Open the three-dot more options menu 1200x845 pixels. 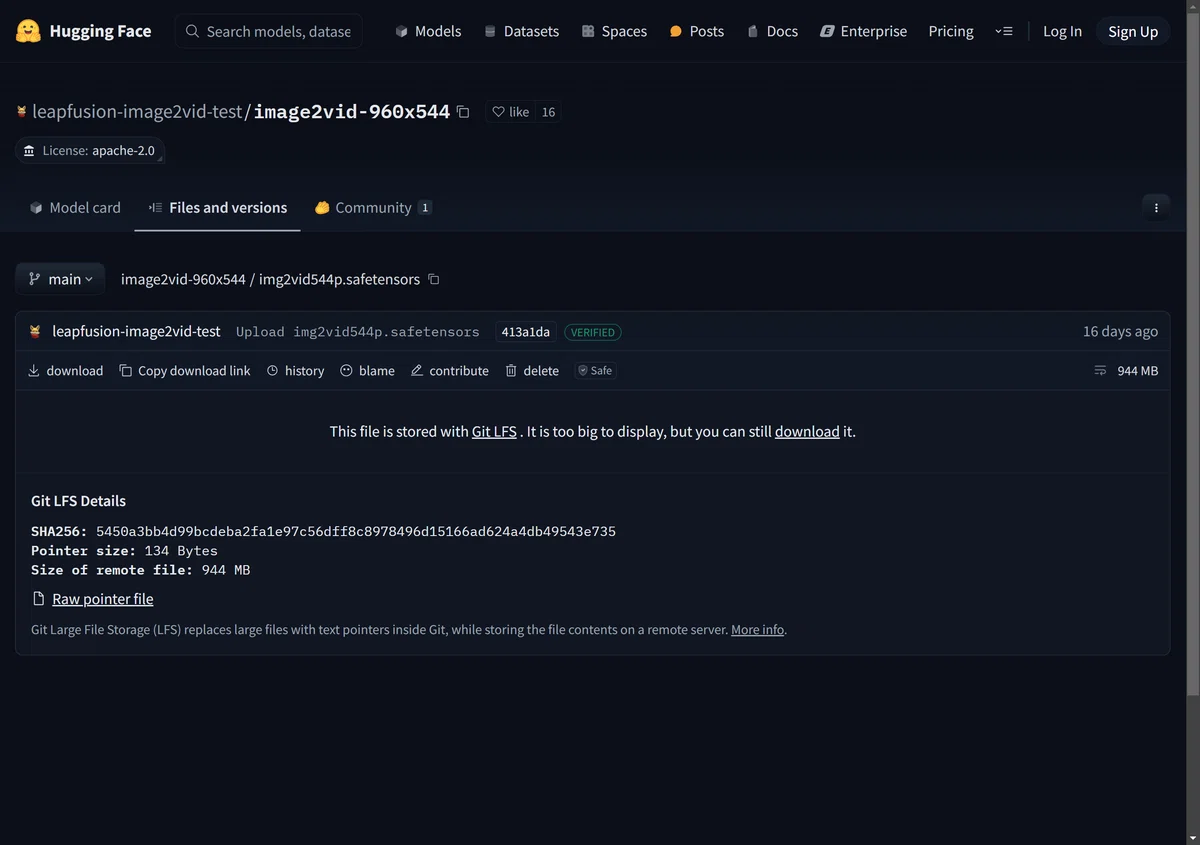pyautogui.click(x=1156, y=207)
